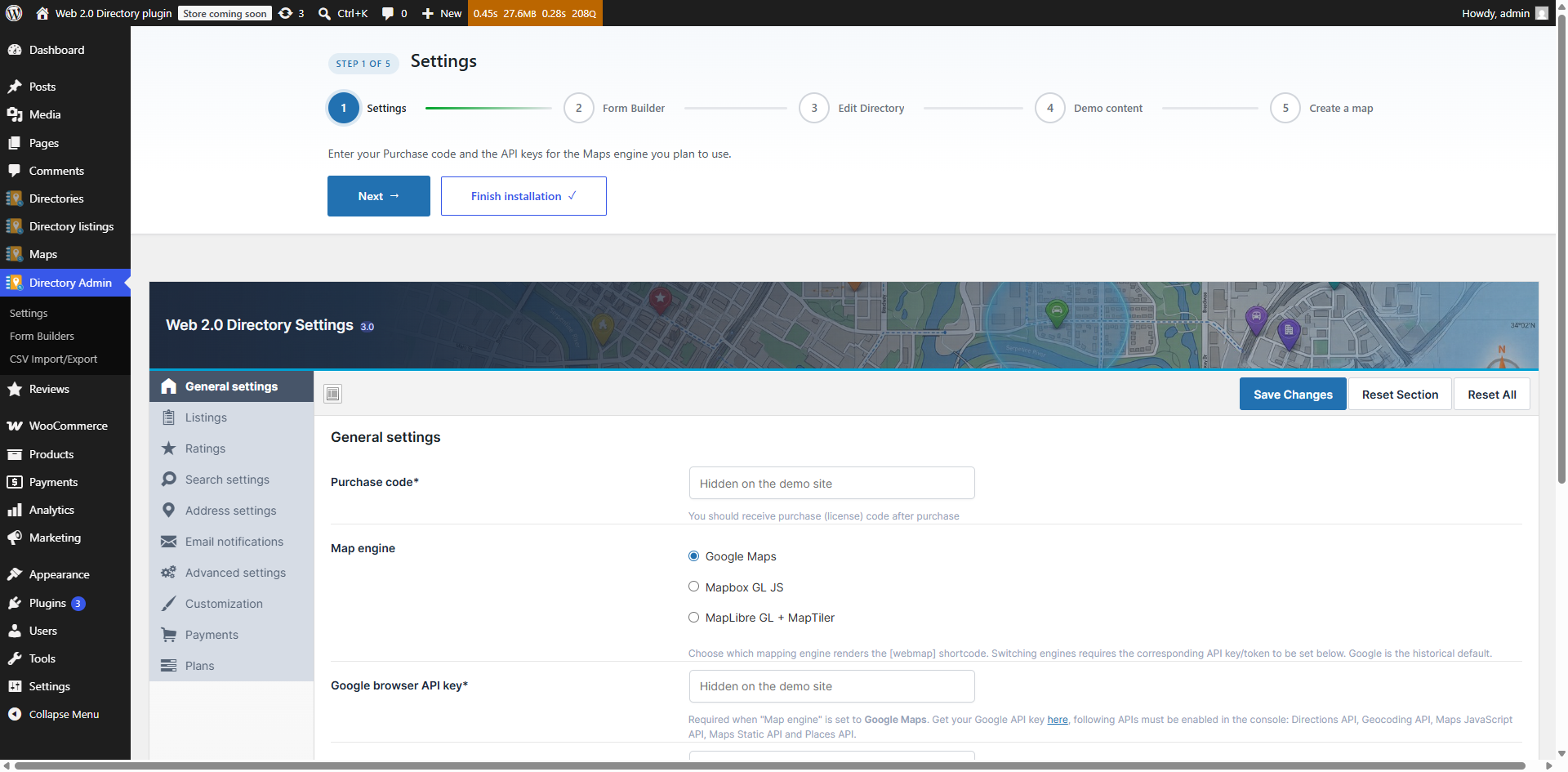The width and height of the screenshot is (1568, 772).
Task: Click the Dashboard gauge icon
Action: pos(15,50)
